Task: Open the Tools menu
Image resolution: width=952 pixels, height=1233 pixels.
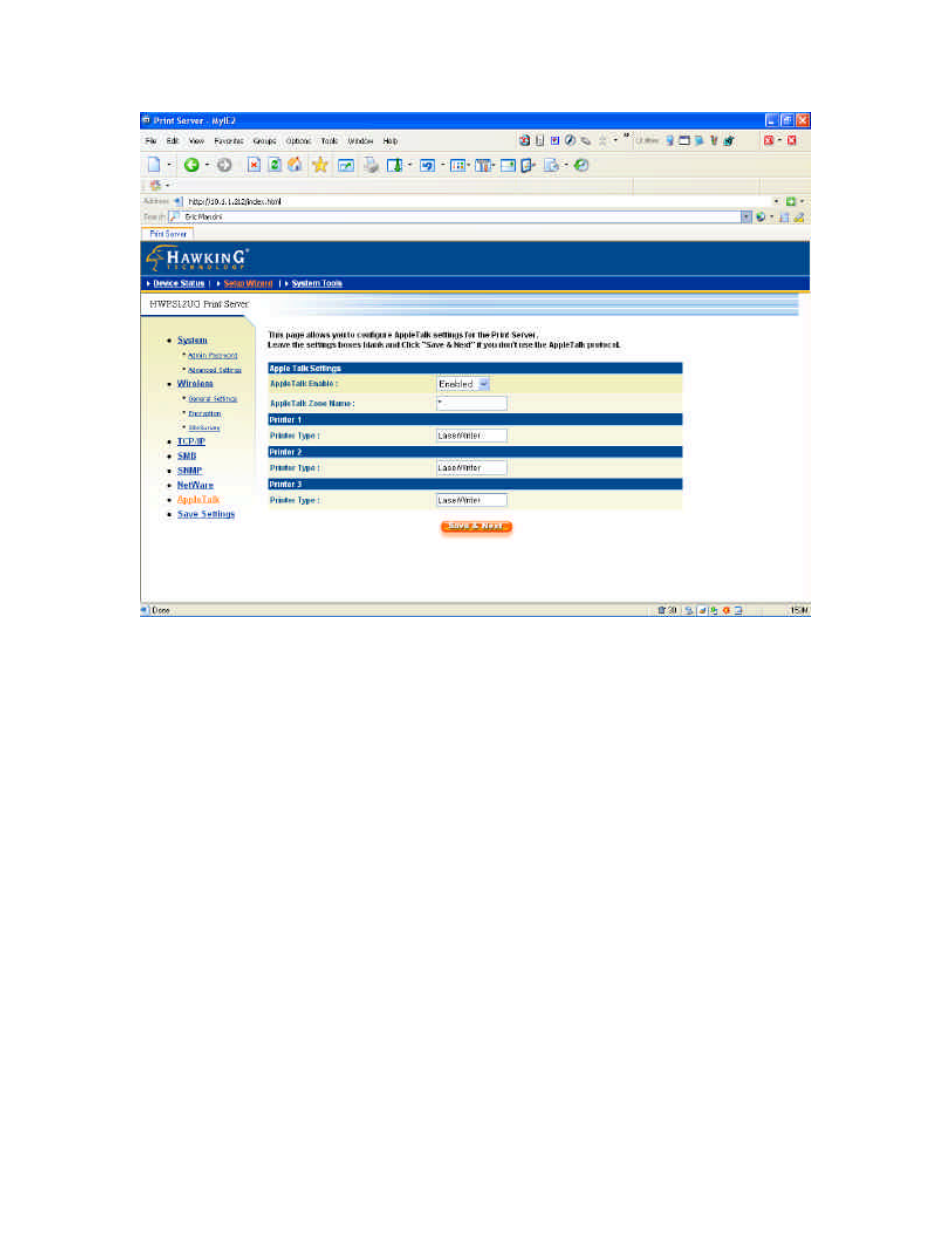Action: pos(329,141)
